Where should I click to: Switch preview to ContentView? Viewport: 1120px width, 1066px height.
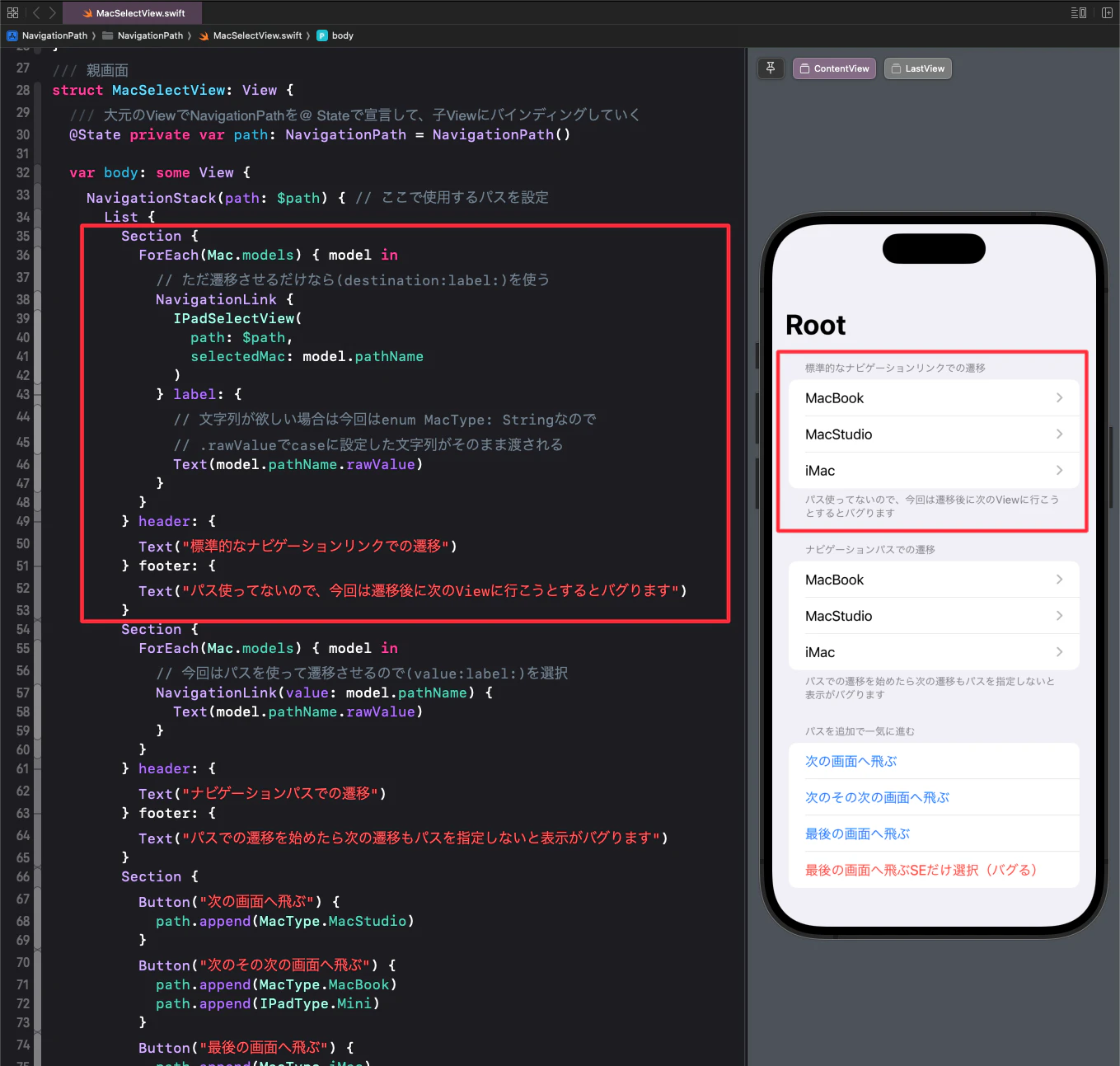834,68
